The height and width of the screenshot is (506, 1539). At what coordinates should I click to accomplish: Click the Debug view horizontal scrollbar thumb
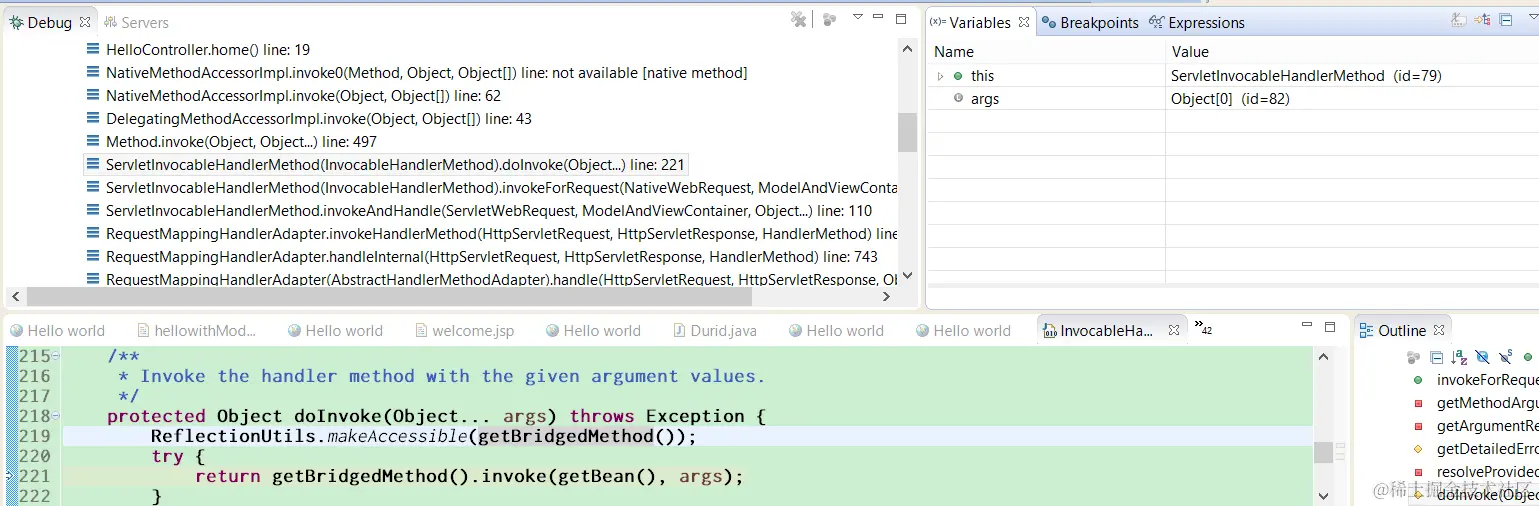pyautogui.click(x=389, y=297)
